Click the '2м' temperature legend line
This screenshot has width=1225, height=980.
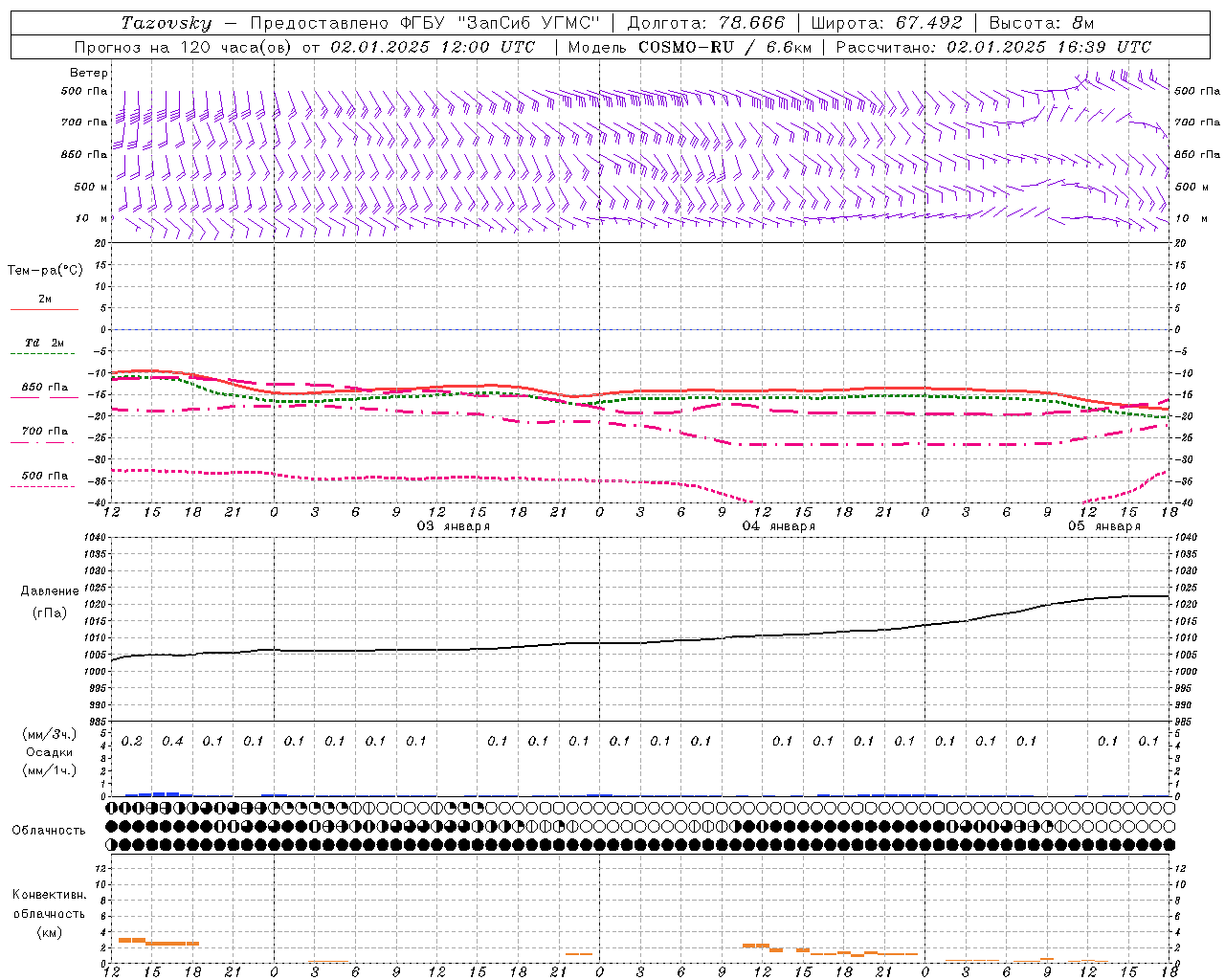[45, 309]
